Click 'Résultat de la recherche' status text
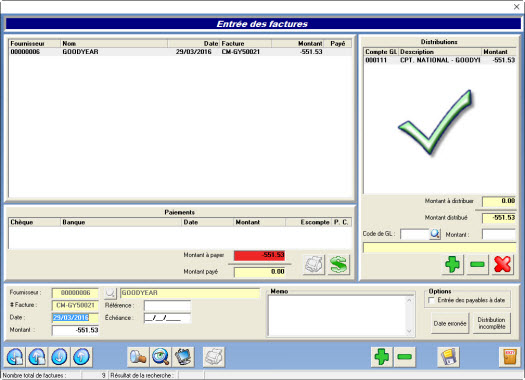525x380 pixels. 142,376
